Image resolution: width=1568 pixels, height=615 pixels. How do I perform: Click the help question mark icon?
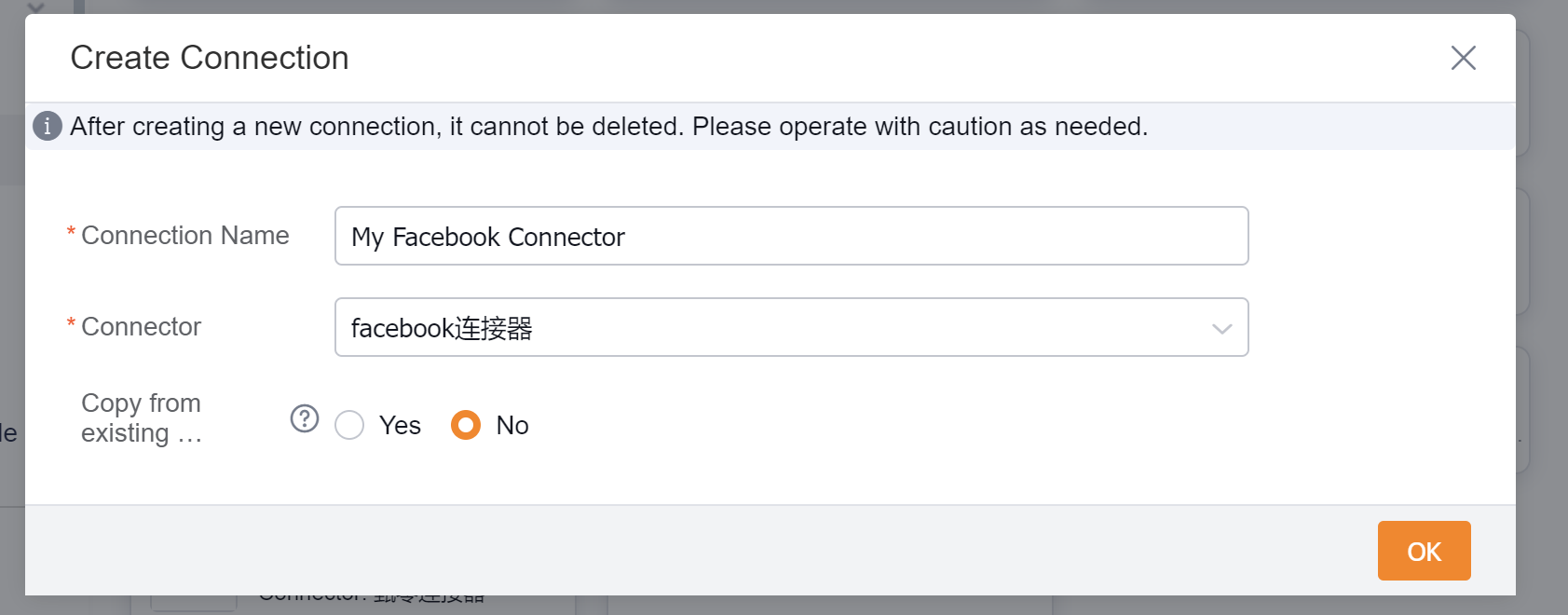[x=305, y=418]
